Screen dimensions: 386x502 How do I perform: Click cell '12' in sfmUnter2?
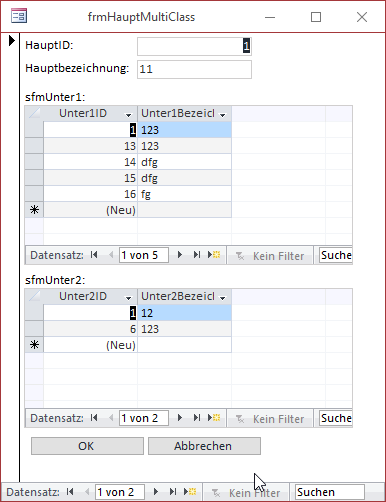pyautogui.click(x=184, y=313)
